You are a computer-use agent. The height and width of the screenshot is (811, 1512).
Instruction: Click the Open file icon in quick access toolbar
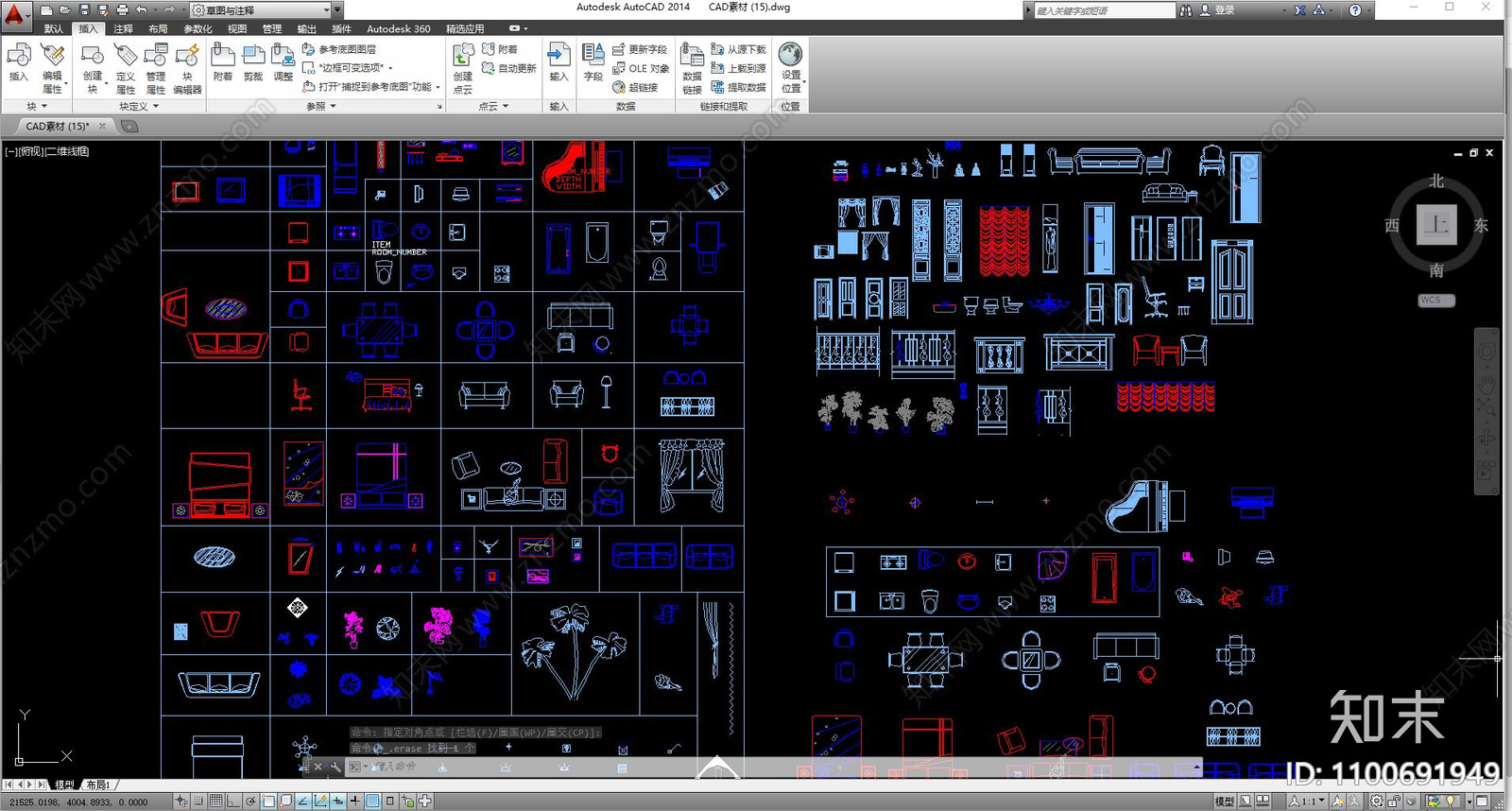coord(65,9)
